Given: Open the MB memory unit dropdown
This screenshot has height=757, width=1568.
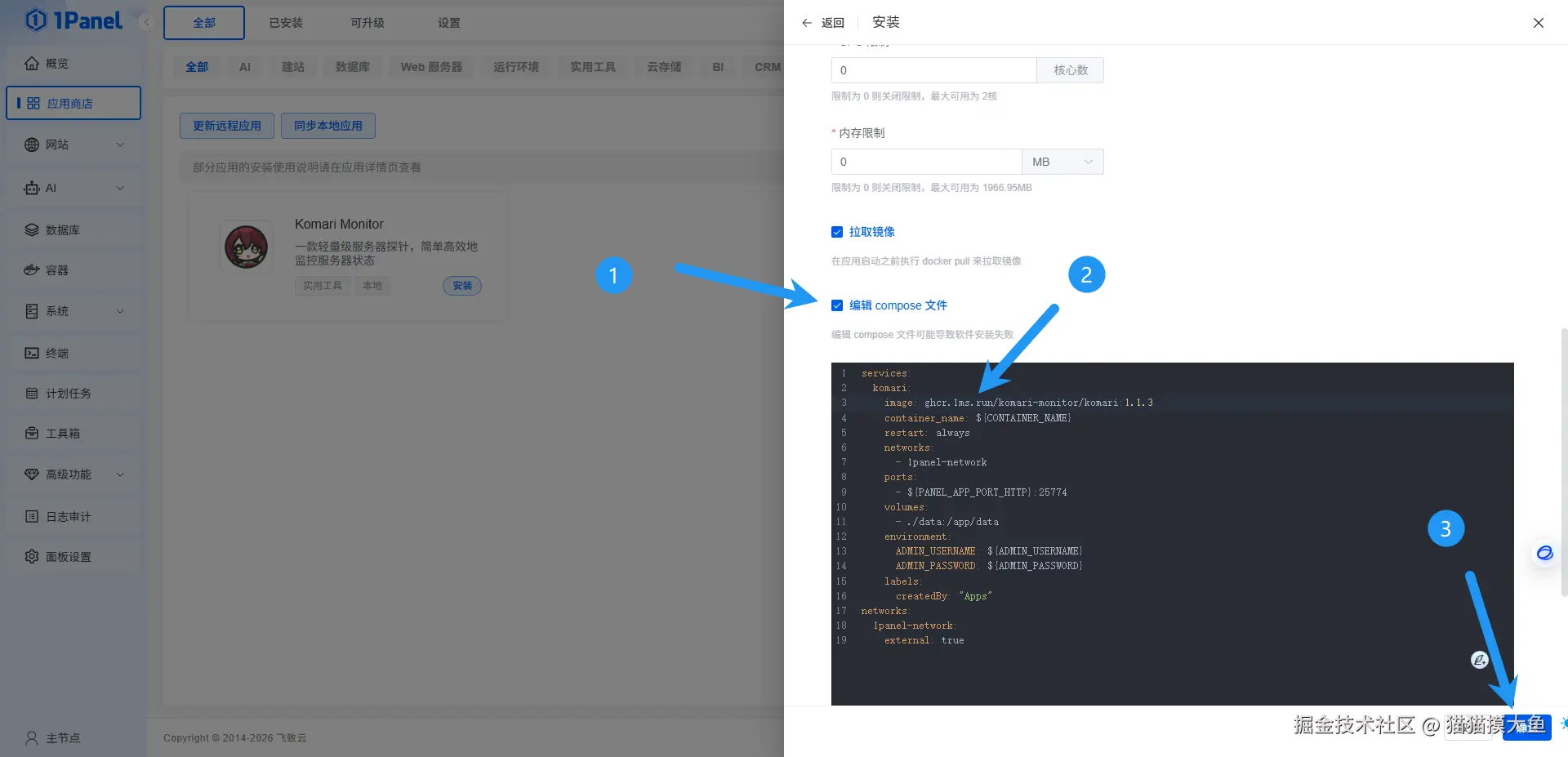Looking at the screenshot, I should pyautogui.click(x=1062, y=162).
